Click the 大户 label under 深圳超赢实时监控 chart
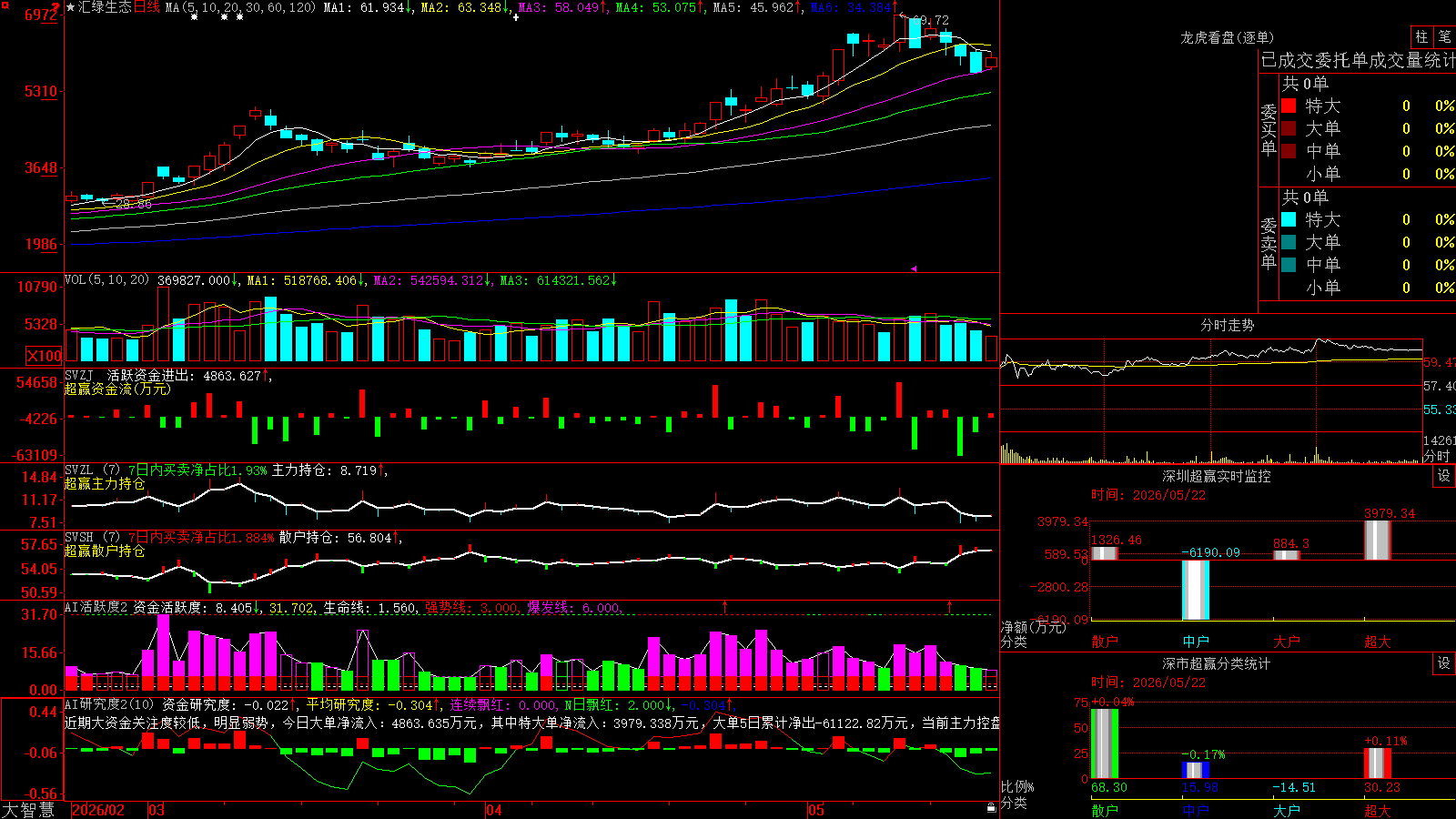The width and height of the screenshot is (1456, 819). tap(1287, 642)
